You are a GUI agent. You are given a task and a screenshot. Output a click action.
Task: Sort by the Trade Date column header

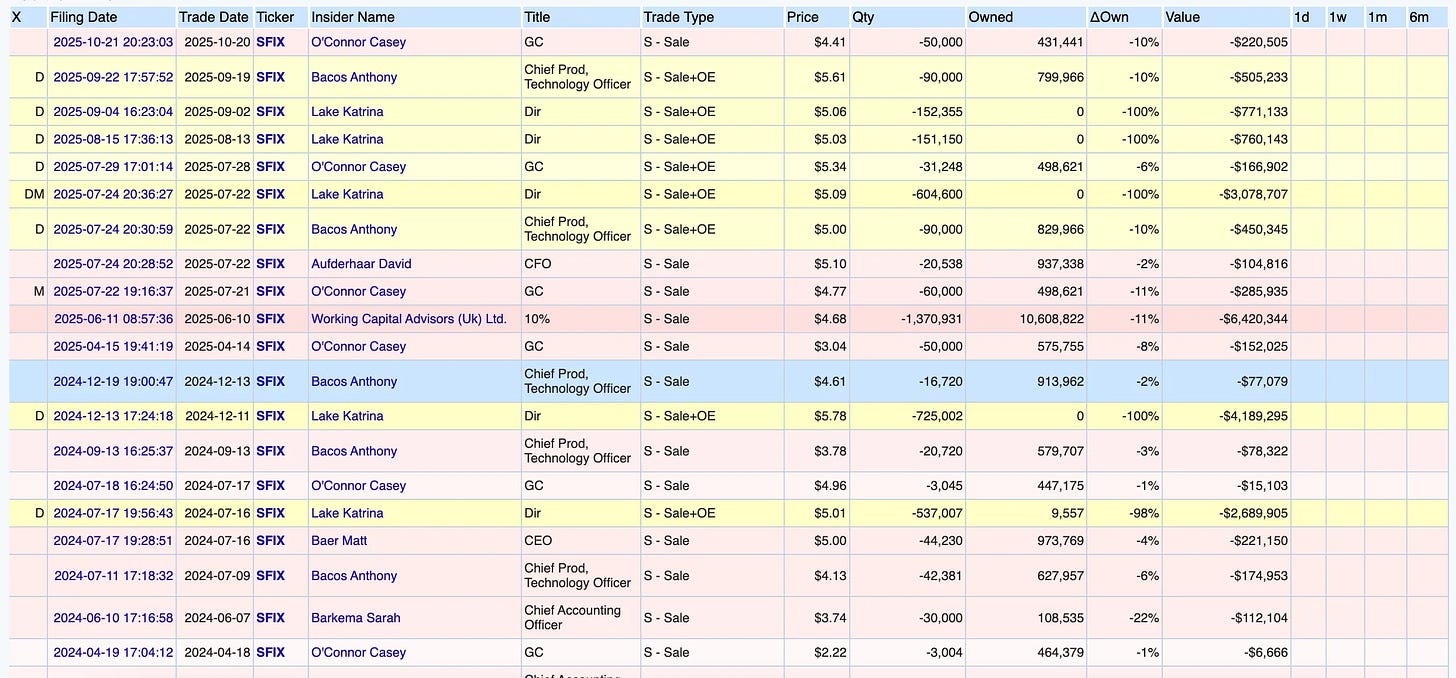[213, 17]
